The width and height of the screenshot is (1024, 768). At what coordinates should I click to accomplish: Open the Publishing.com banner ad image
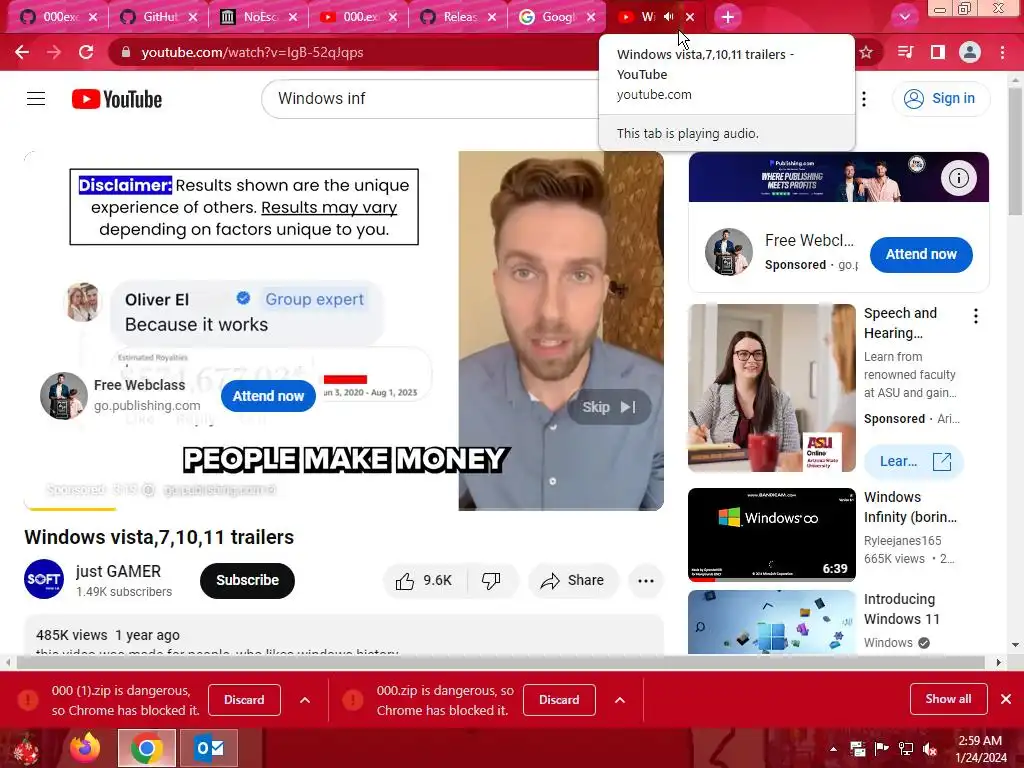839,177
